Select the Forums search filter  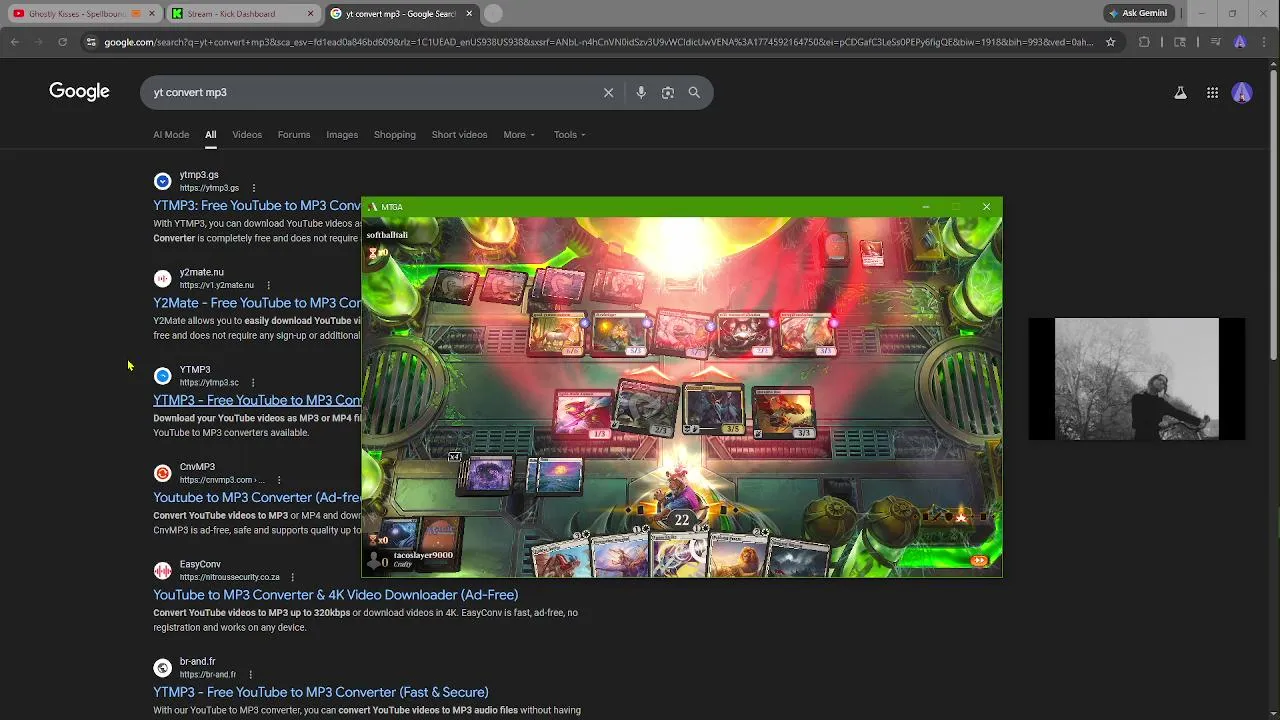294,134
